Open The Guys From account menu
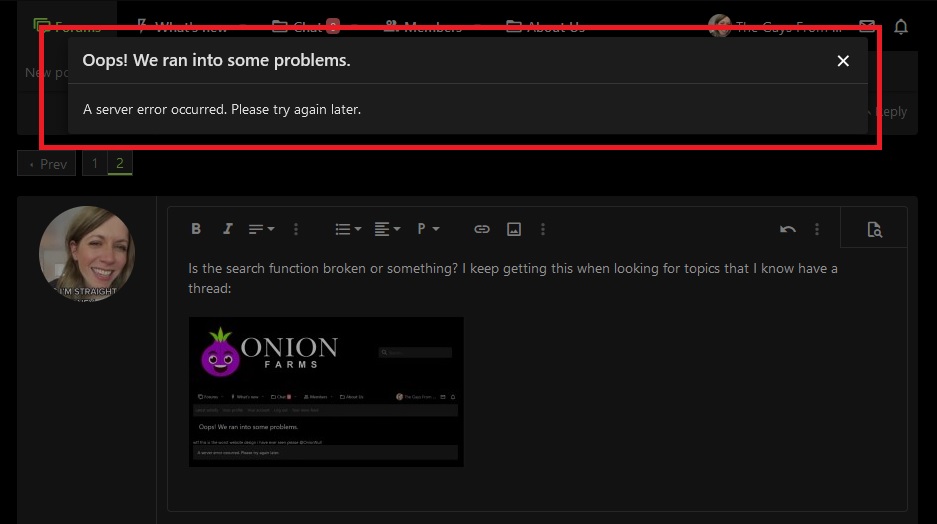Viewport: 937px width, 524px height. tap(775, 26)
